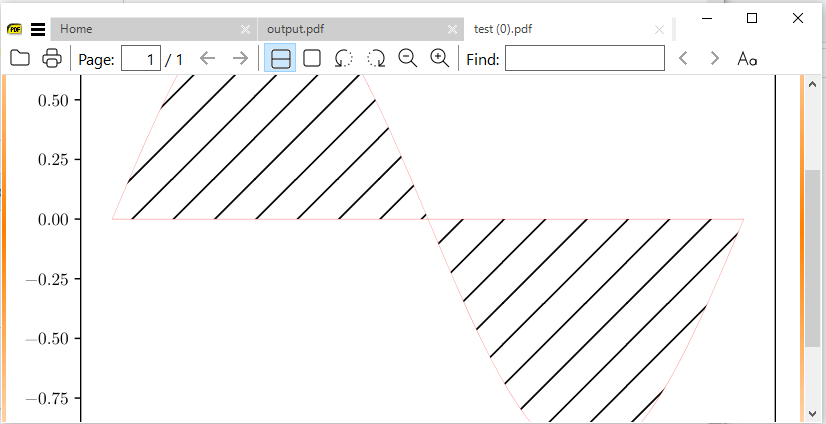Click the Page: label
The width and height of the screenshot is (826, 424).
96,60
